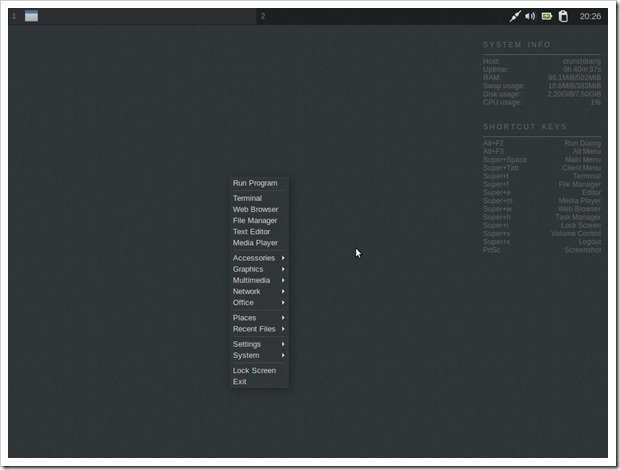
Task: Select the window icon on workspace 1
Action: (32, 16)
